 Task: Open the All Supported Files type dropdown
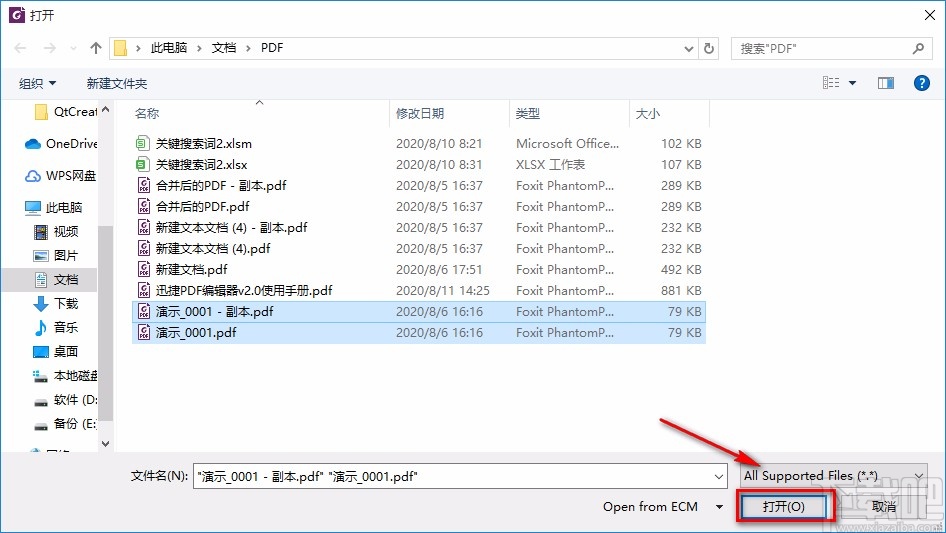(x=834, y=476)
